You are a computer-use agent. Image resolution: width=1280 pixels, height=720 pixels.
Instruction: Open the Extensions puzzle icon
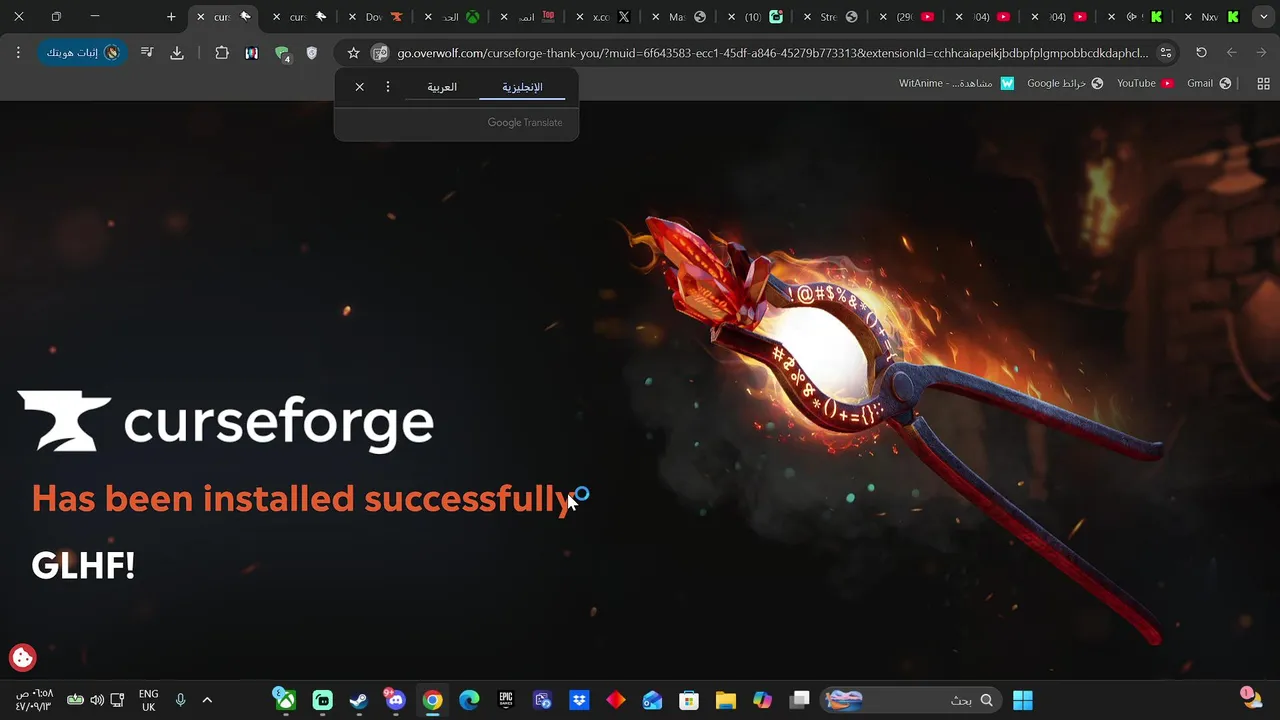222,53
